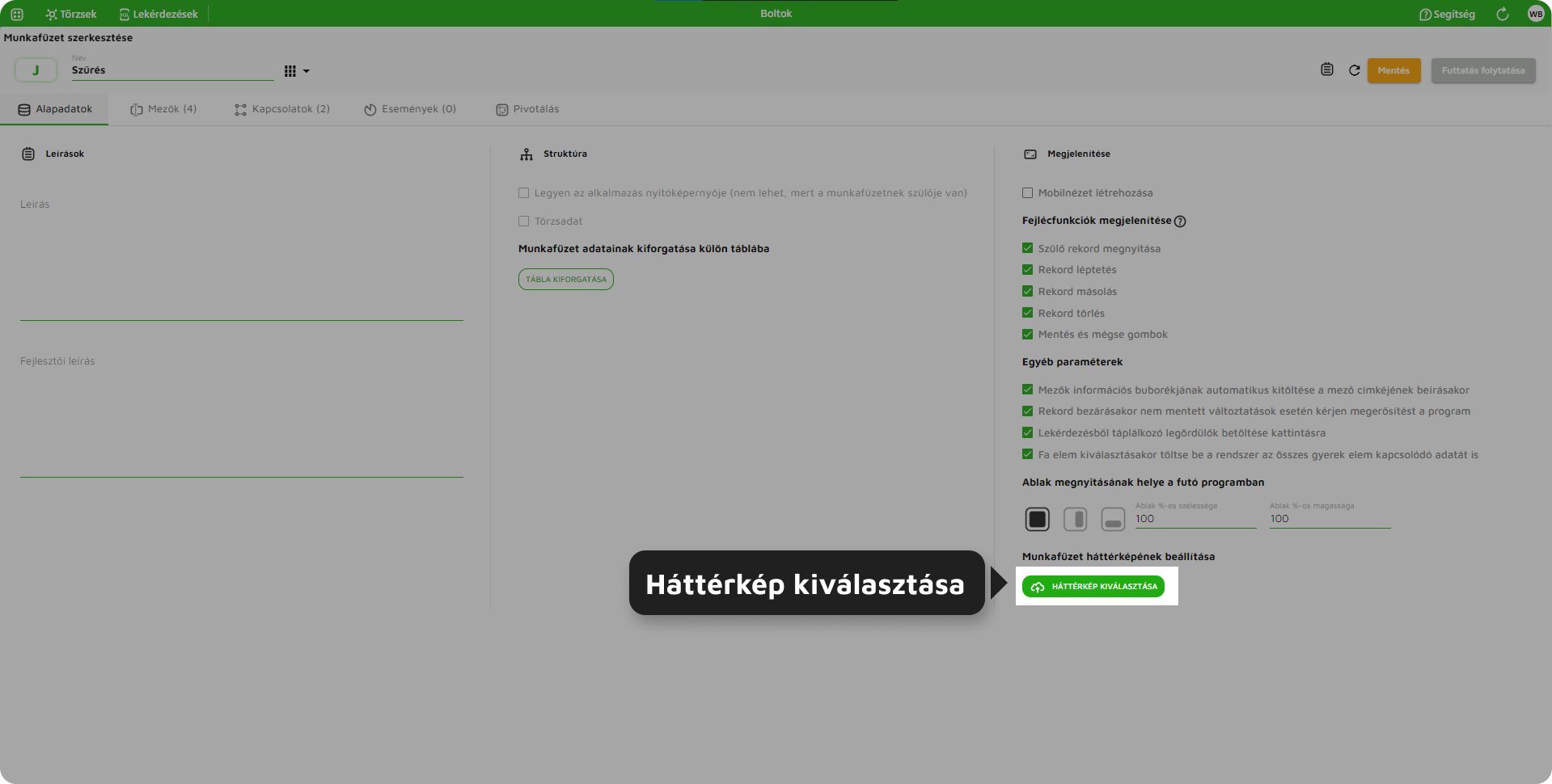Click the green J workbook icon
1552x784 pixels.
point(36,70)
